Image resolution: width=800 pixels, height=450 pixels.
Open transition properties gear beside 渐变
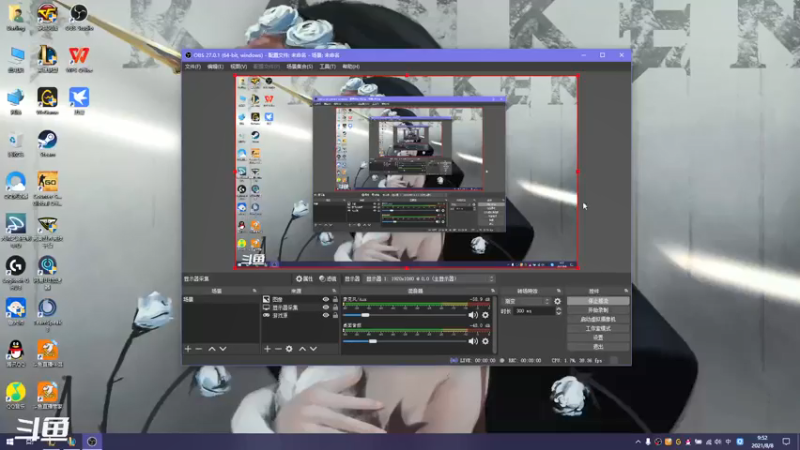coord(557,302)
